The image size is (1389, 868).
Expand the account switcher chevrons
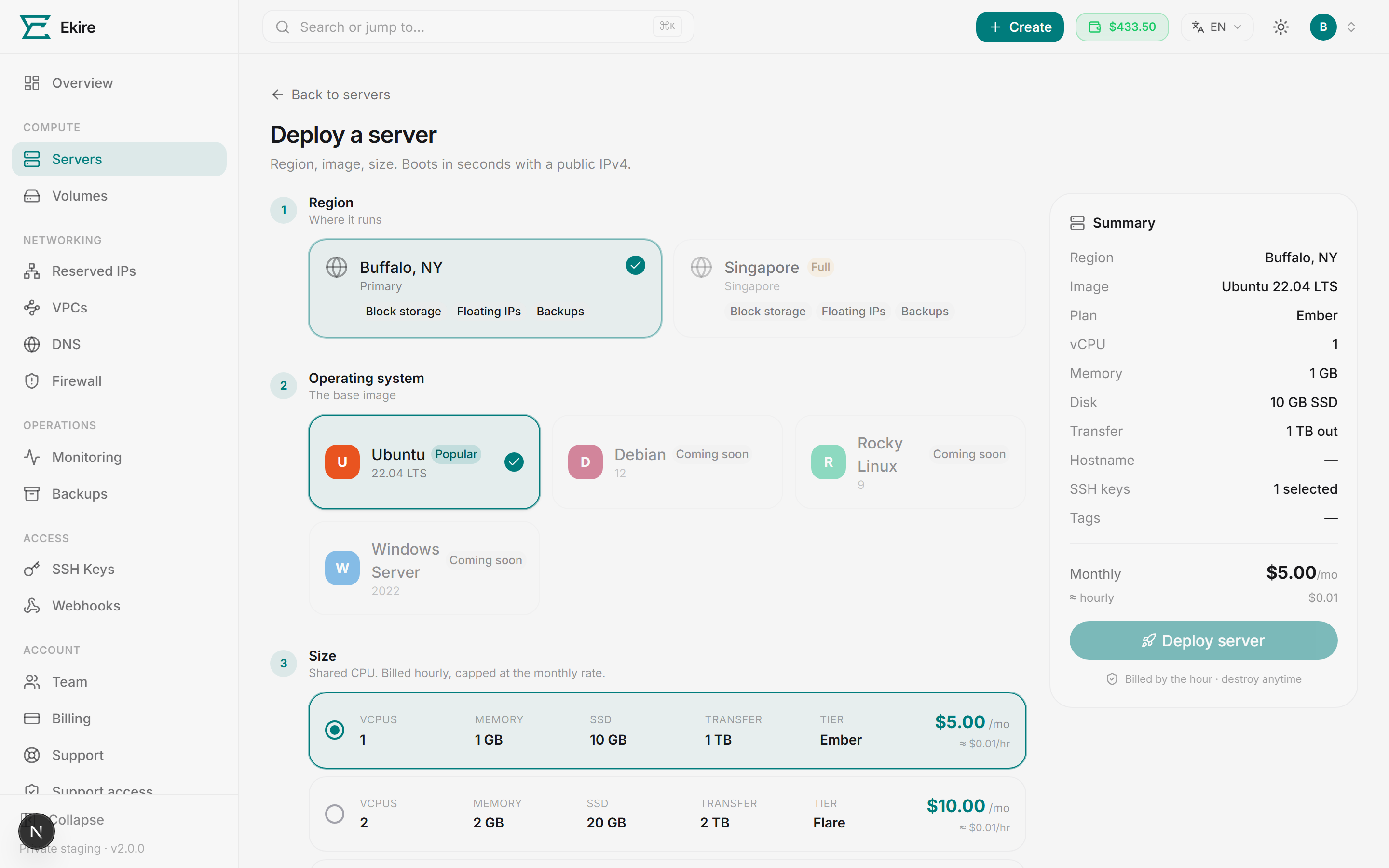pos(1351,27)
